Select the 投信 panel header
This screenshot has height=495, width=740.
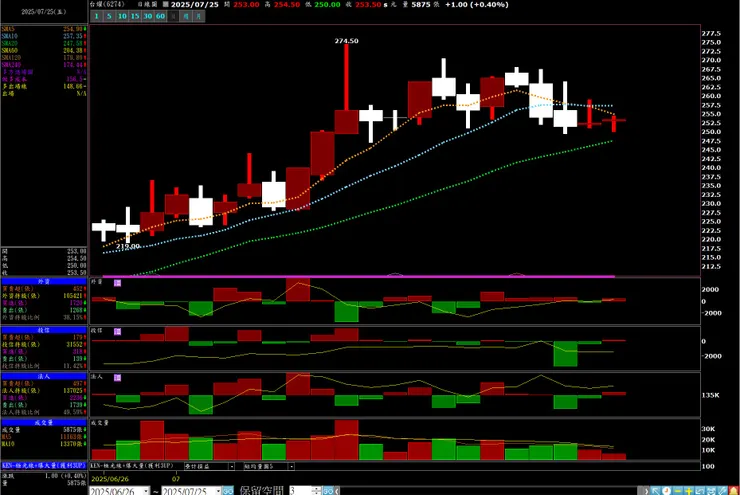click(43, 330)
